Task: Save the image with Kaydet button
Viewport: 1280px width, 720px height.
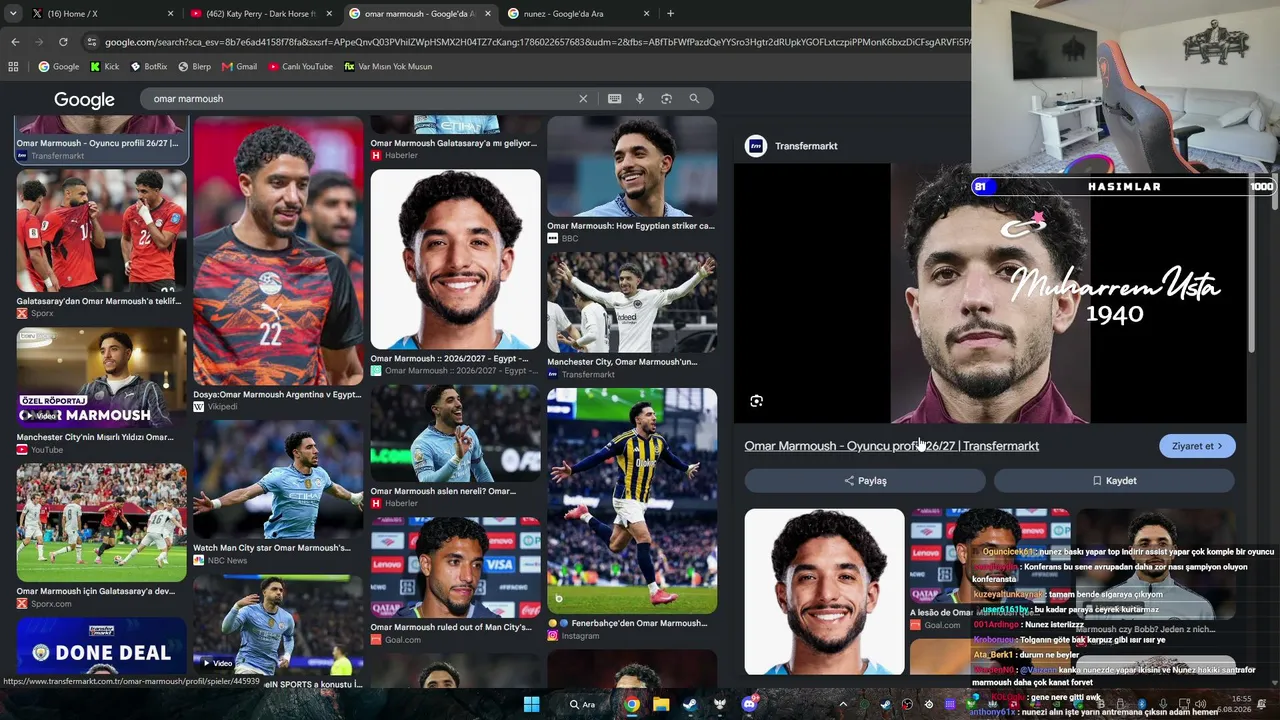Action: coord(1114,481)
